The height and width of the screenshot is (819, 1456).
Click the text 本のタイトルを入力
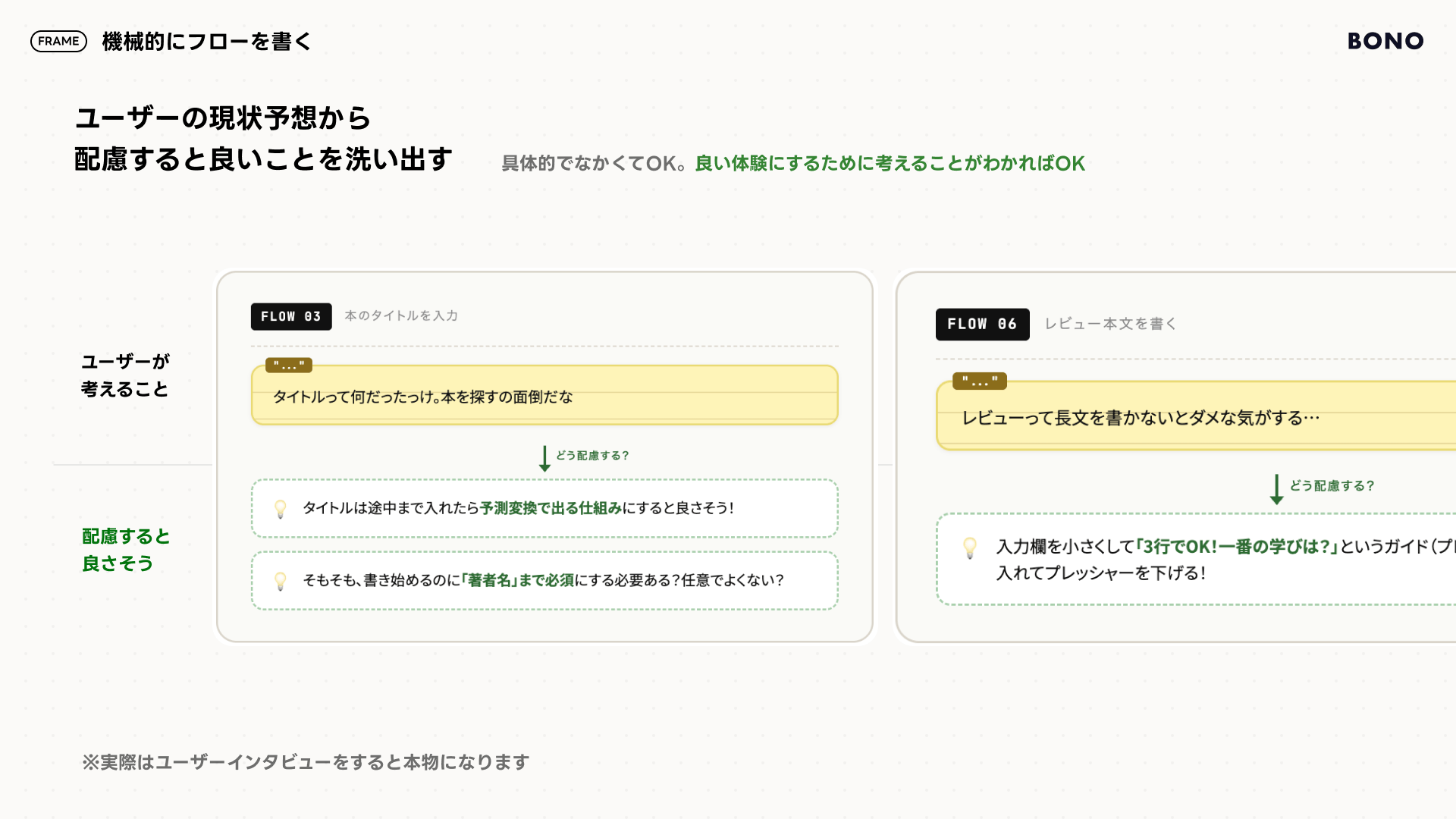pyautogui.click(x=401, y=315)
